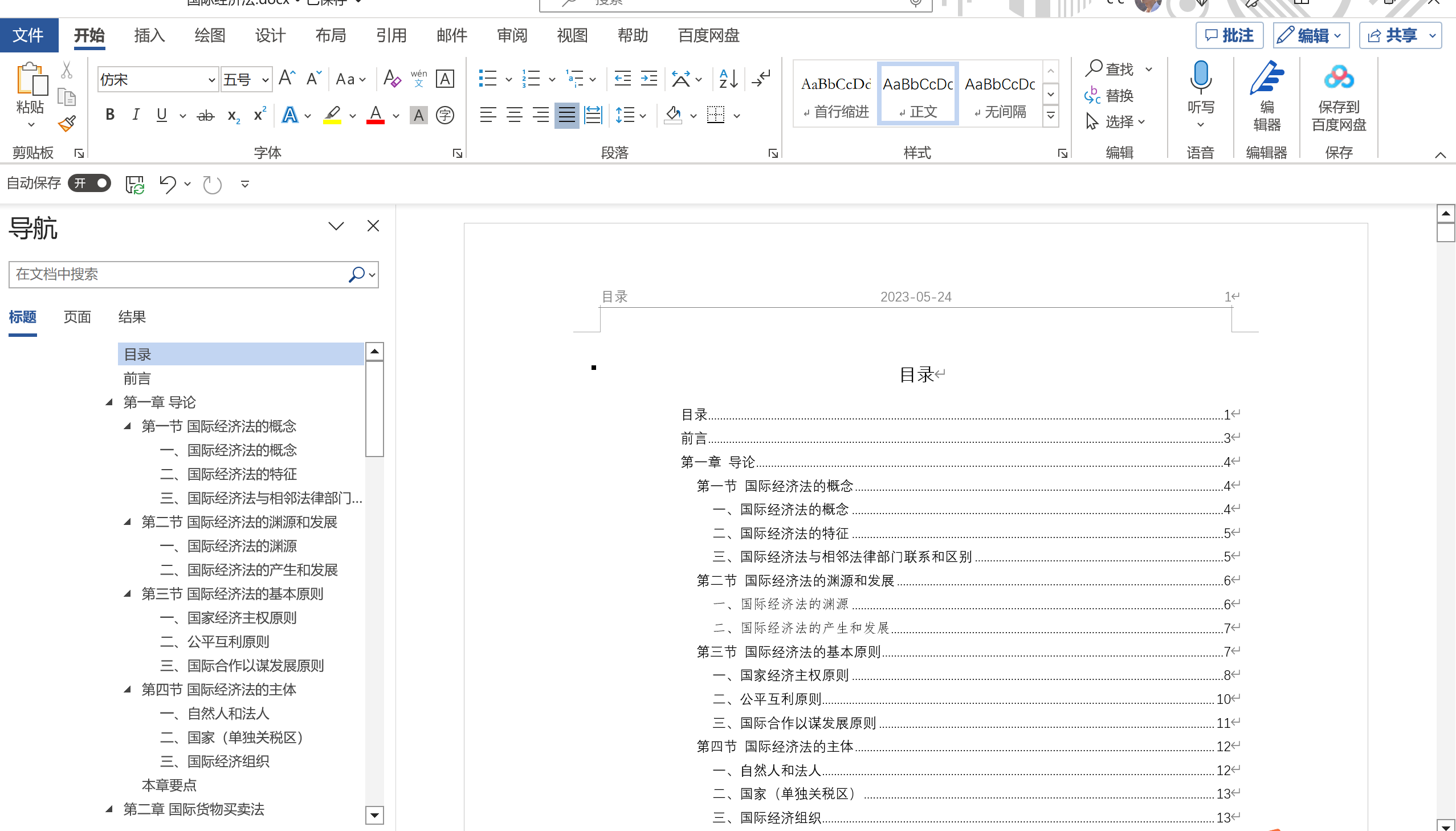Click navigation pane scroll down arrow

(x=374, y=815)
